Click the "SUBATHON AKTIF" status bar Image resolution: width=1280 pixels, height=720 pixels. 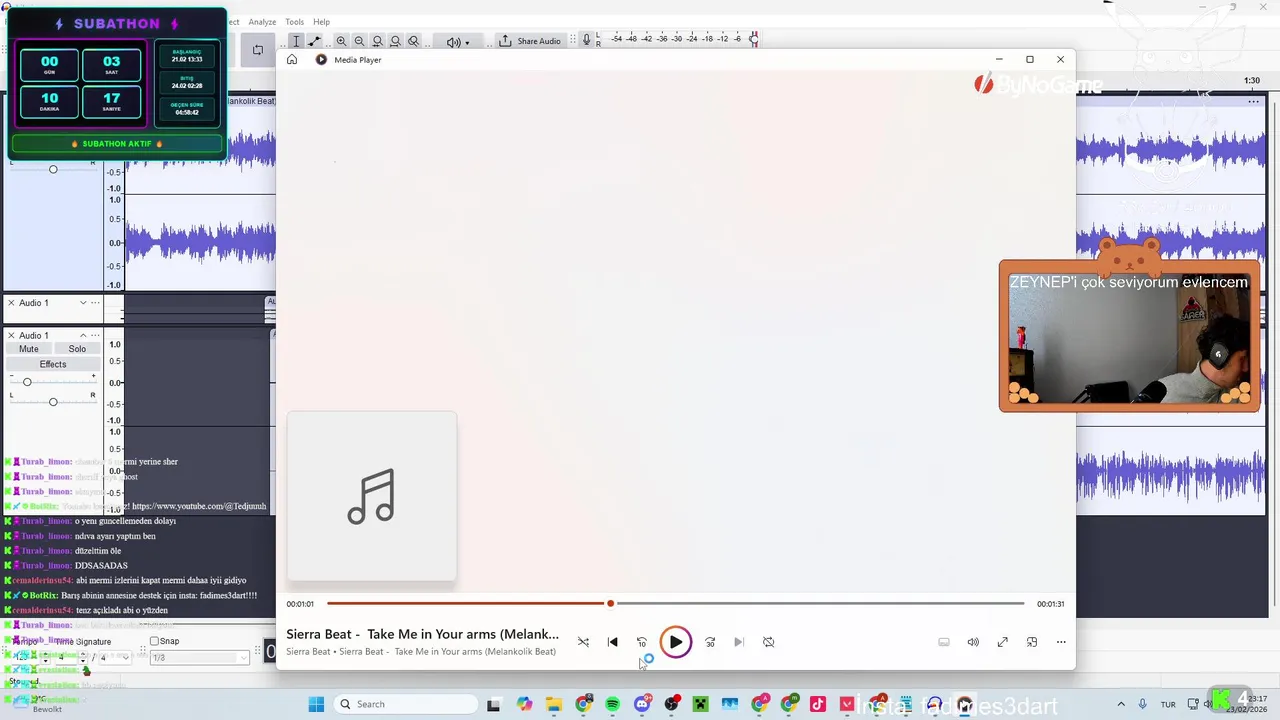pyautogui.click(x=117, y=144)
